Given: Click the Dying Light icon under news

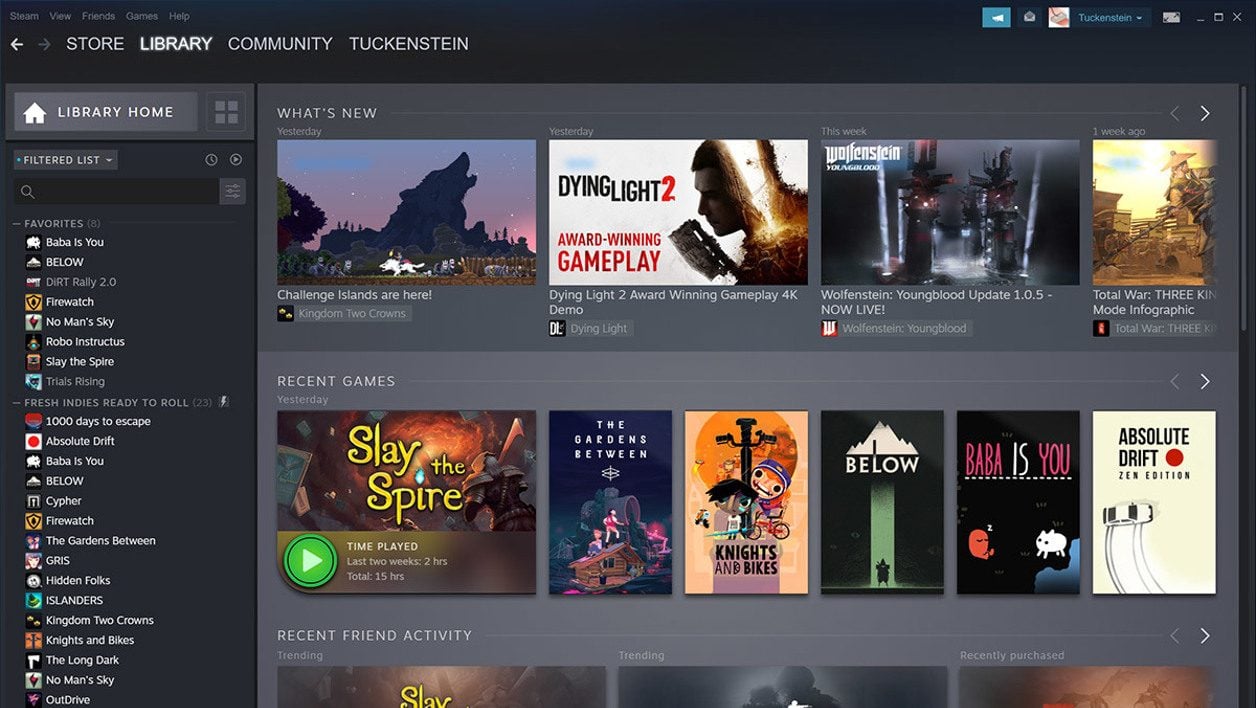Looking at the screenshot, I should point(557,328).
